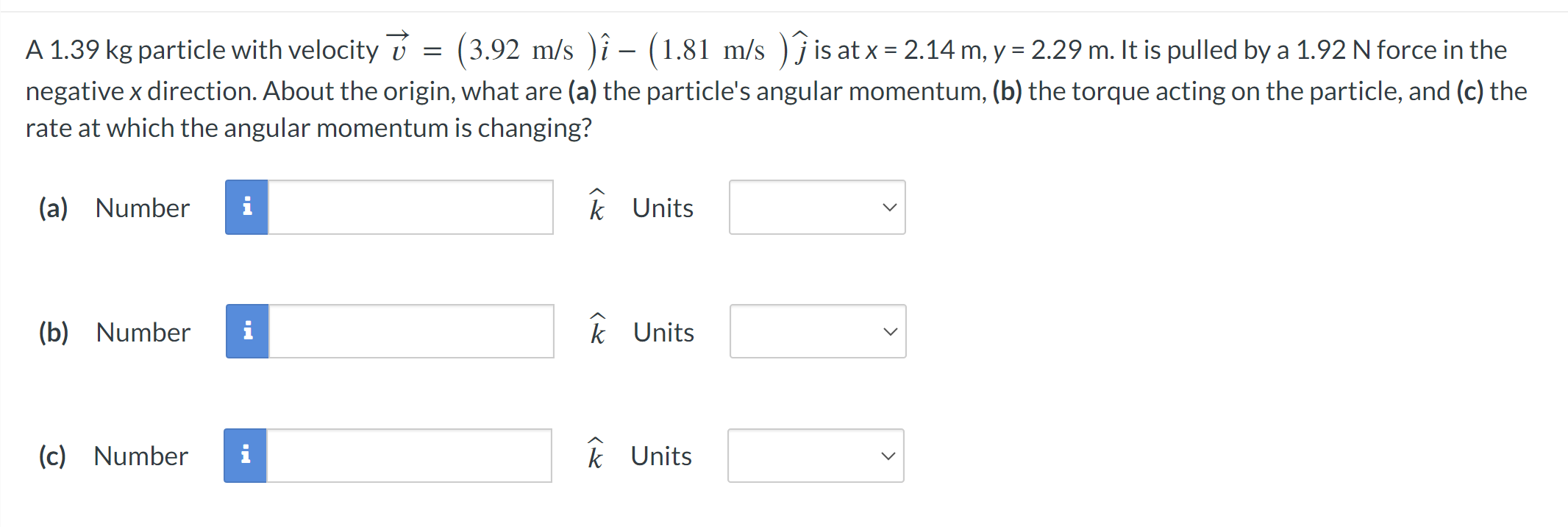
Task: Click inside the Number field for part (b)
Action: pos(410,331)
